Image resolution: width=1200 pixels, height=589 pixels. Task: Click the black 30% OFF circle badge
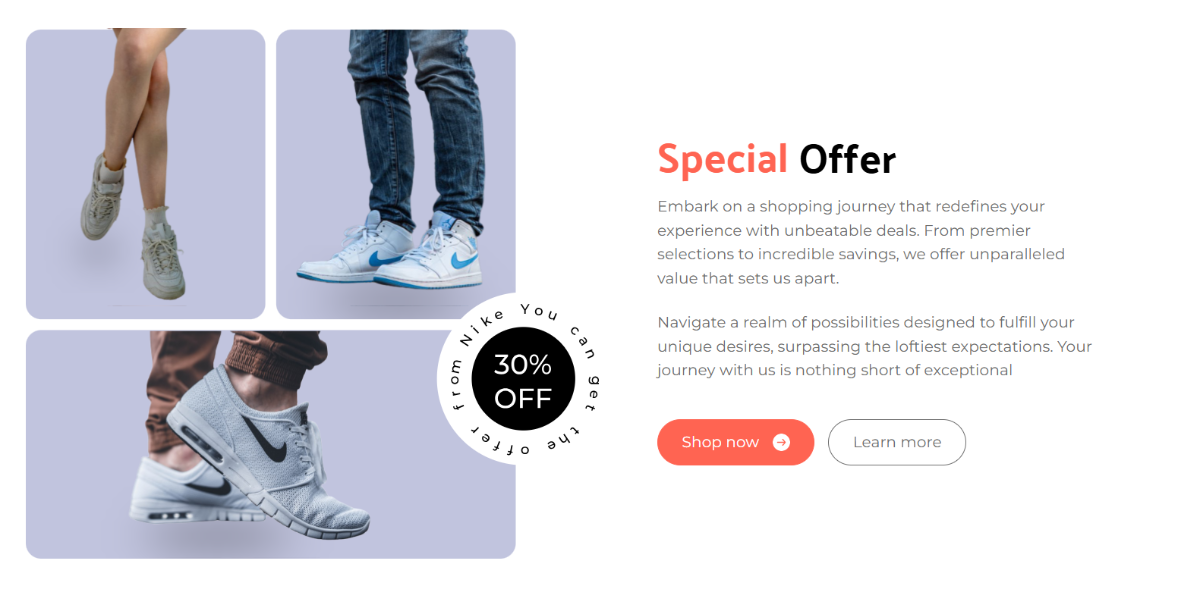(523, 379)
